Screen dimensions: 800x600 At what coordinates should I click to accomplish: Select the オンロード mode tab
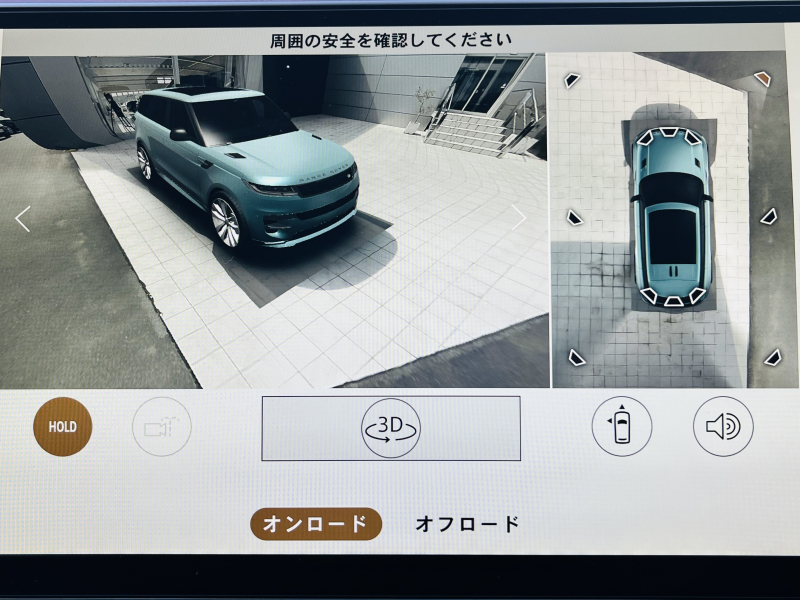point(316,524)
